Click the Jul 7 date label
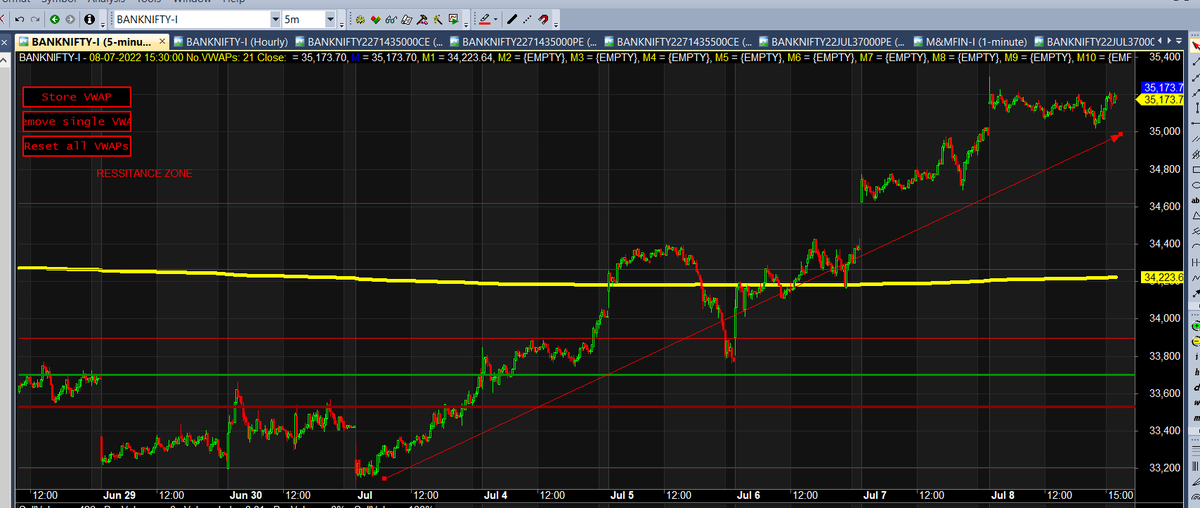The height and width of the screenshot is (508, 1200). pyautogui.click(x=875, y=495)
